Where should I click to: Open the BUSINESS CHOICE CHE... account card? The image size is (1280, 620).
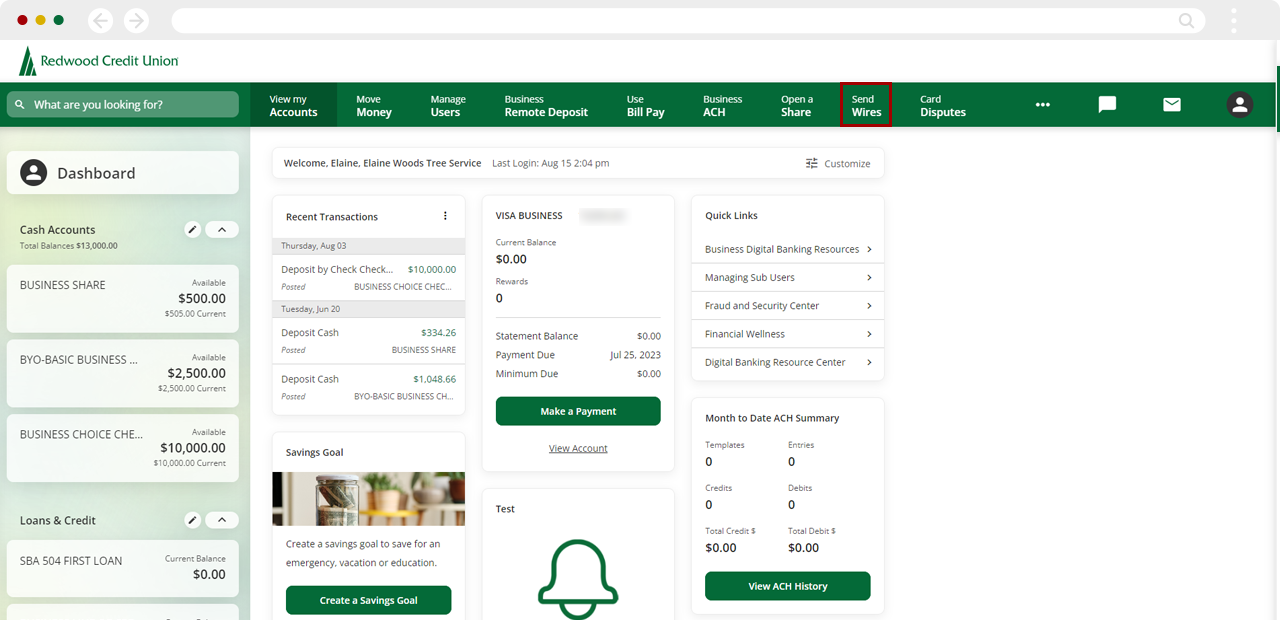[123, 448]
